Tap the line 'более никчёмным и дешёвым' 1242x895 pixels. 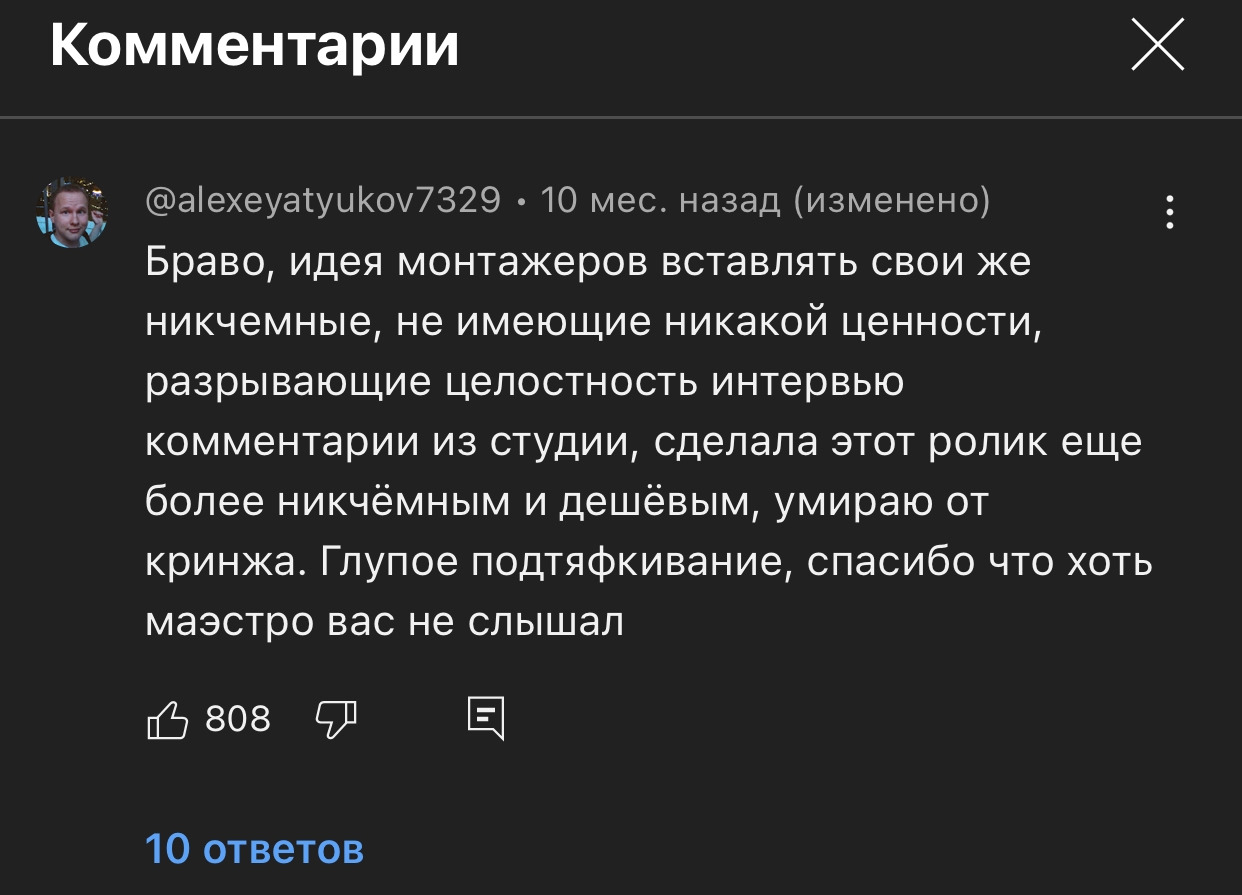tap(567, 502)
